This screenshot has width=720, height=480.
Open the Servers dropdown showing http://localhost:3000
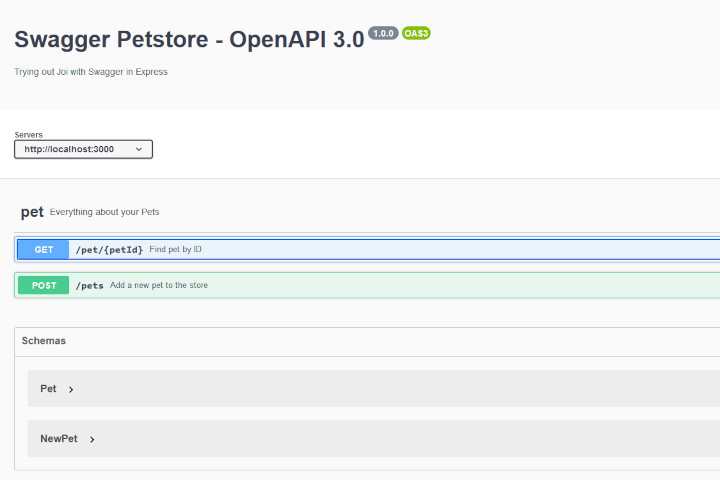click(83, 149)
